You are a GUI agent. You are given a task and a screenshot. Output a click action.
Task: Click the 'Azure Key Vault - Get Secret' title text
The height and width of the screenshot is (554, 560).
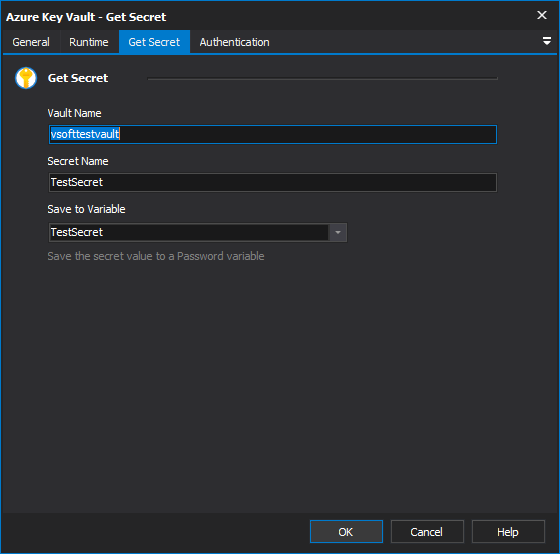point(86,17)
